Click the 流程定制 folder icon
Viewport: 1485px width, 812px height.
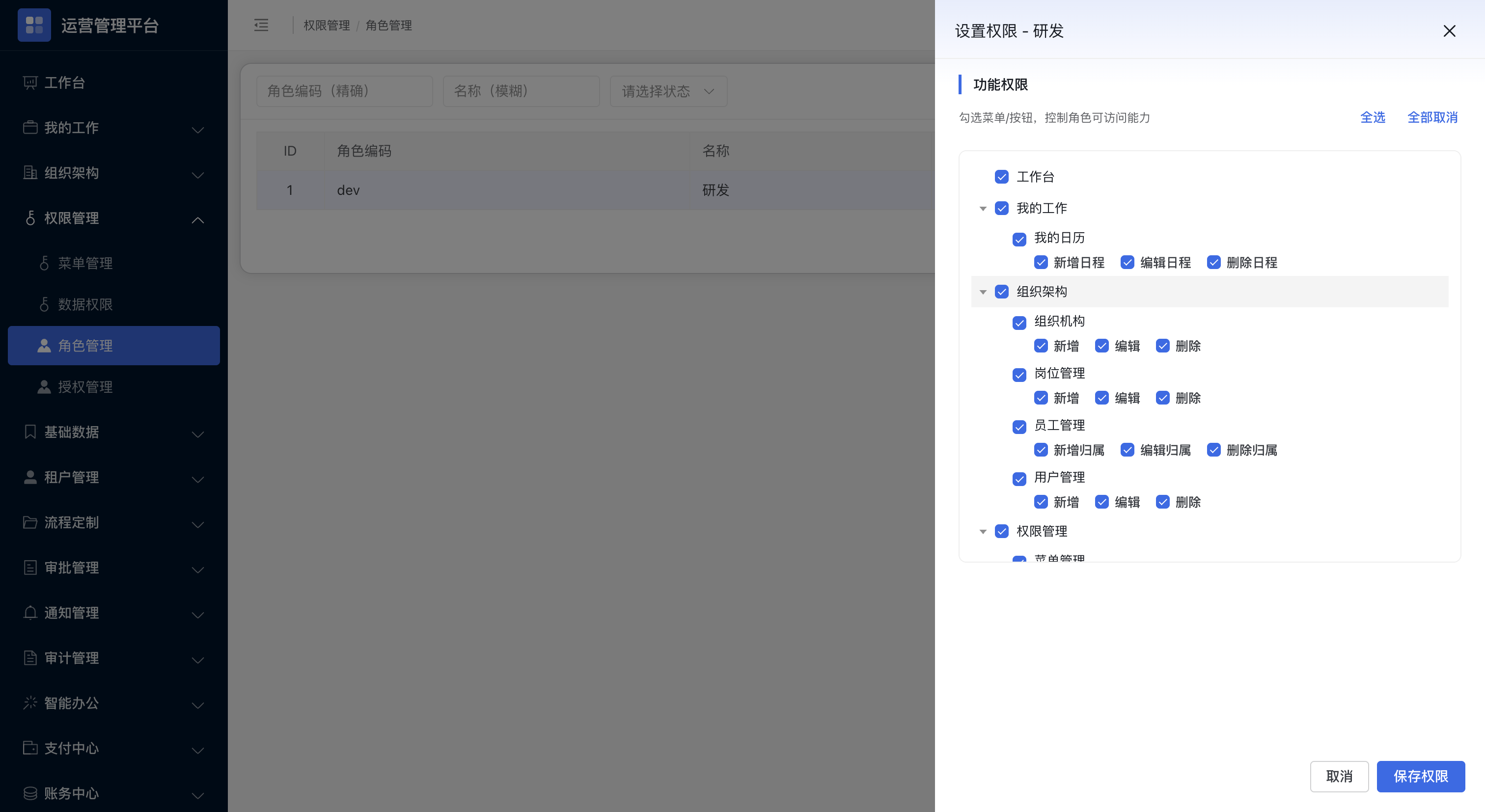[x=30, y=522]
